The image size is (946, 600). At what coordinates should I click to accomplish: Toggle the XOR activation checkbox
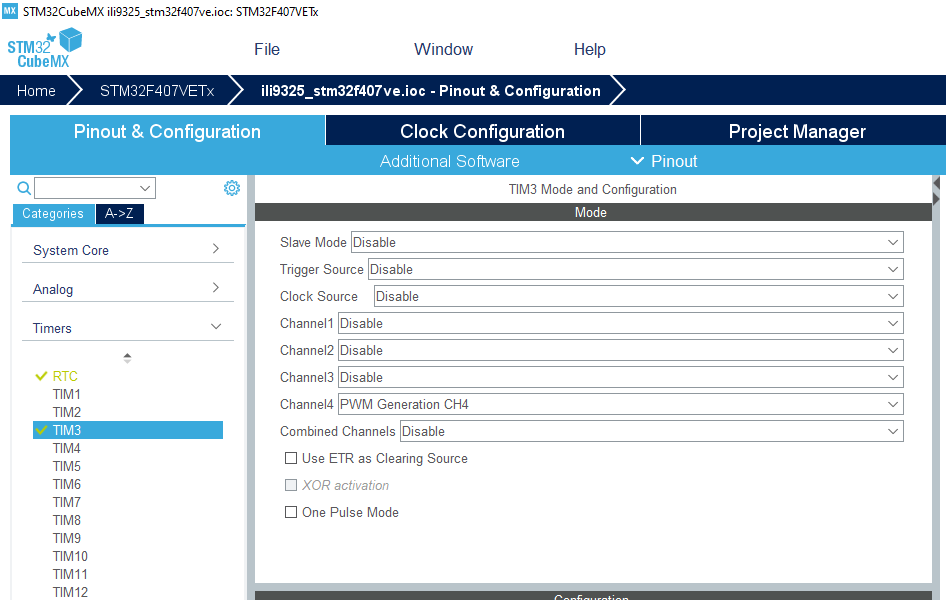(x=291, y=485)
